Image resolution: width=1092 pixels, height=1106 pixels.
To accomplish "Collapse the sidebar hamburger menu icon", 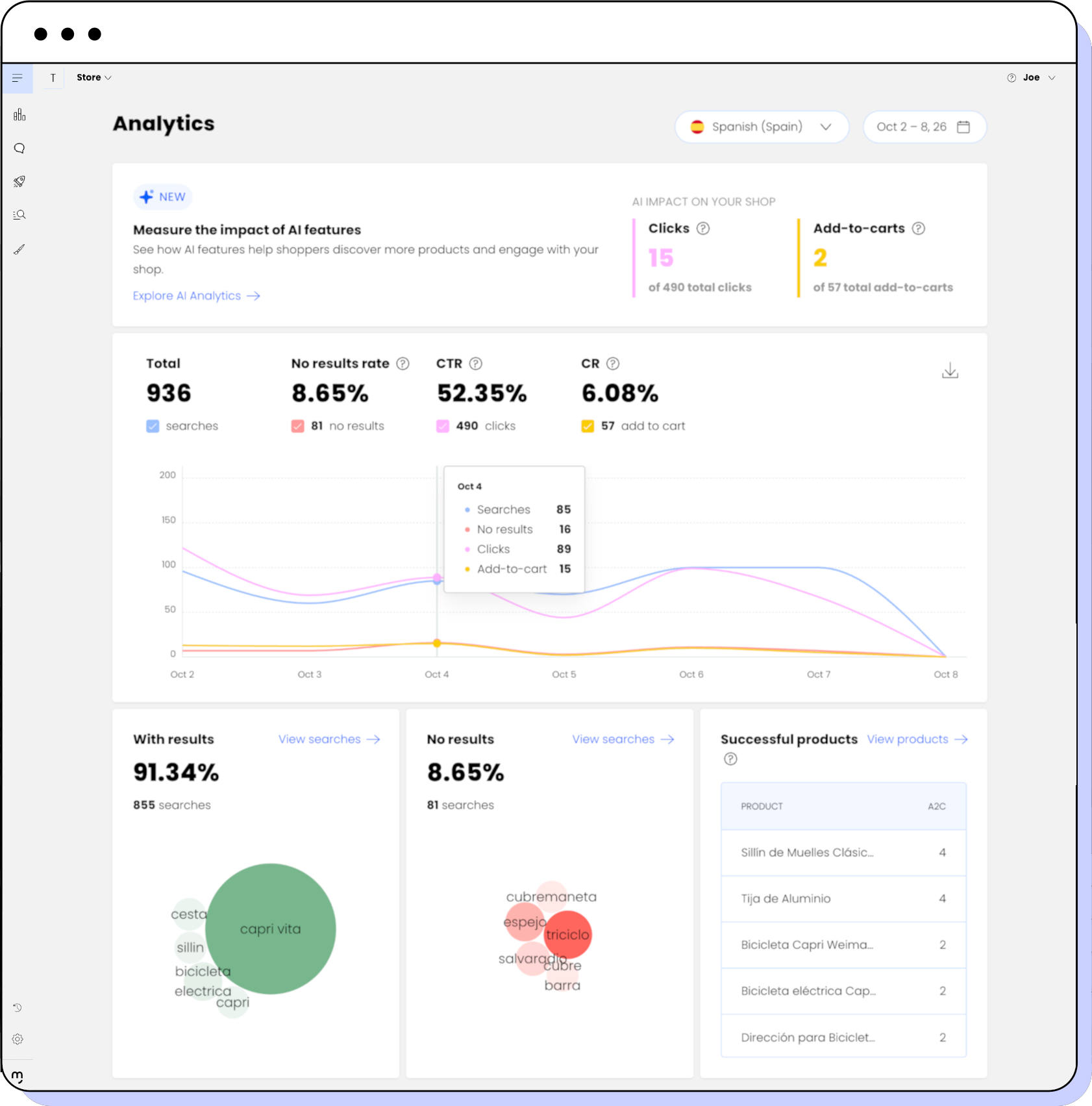I will click(18, 78).
